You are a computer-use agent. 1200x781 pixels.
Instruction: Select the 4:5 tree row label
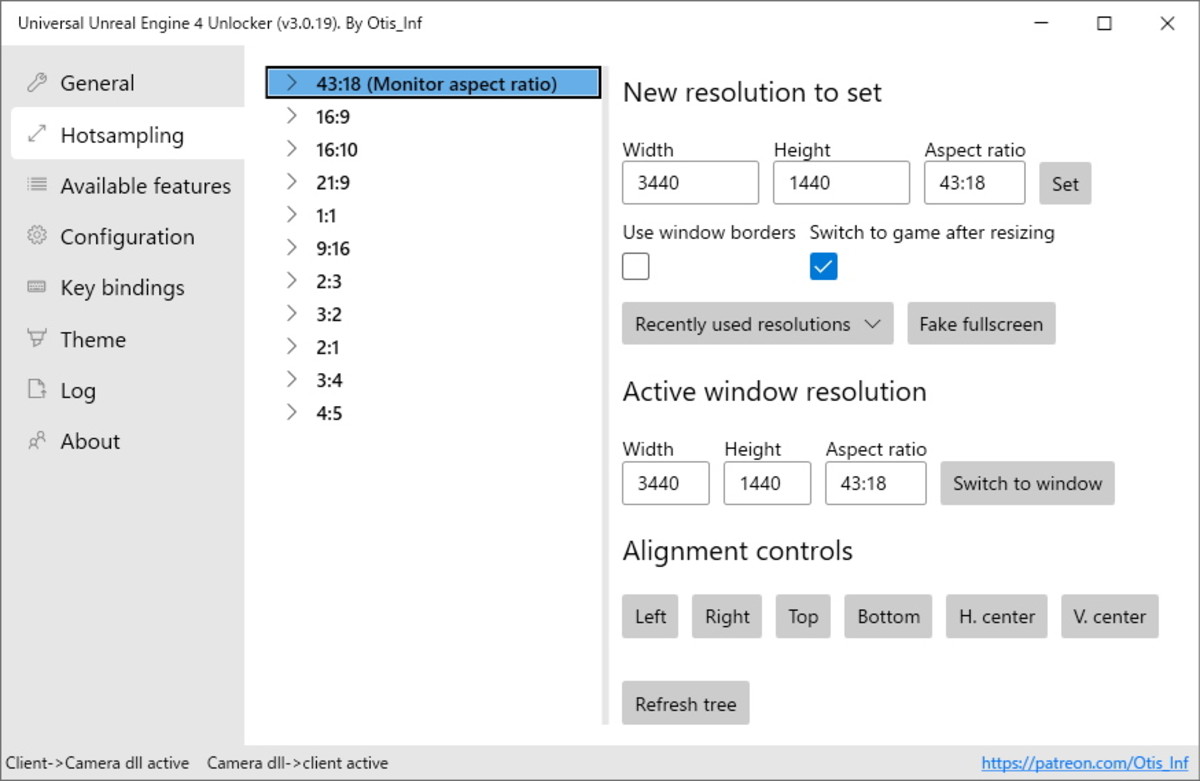329,413
